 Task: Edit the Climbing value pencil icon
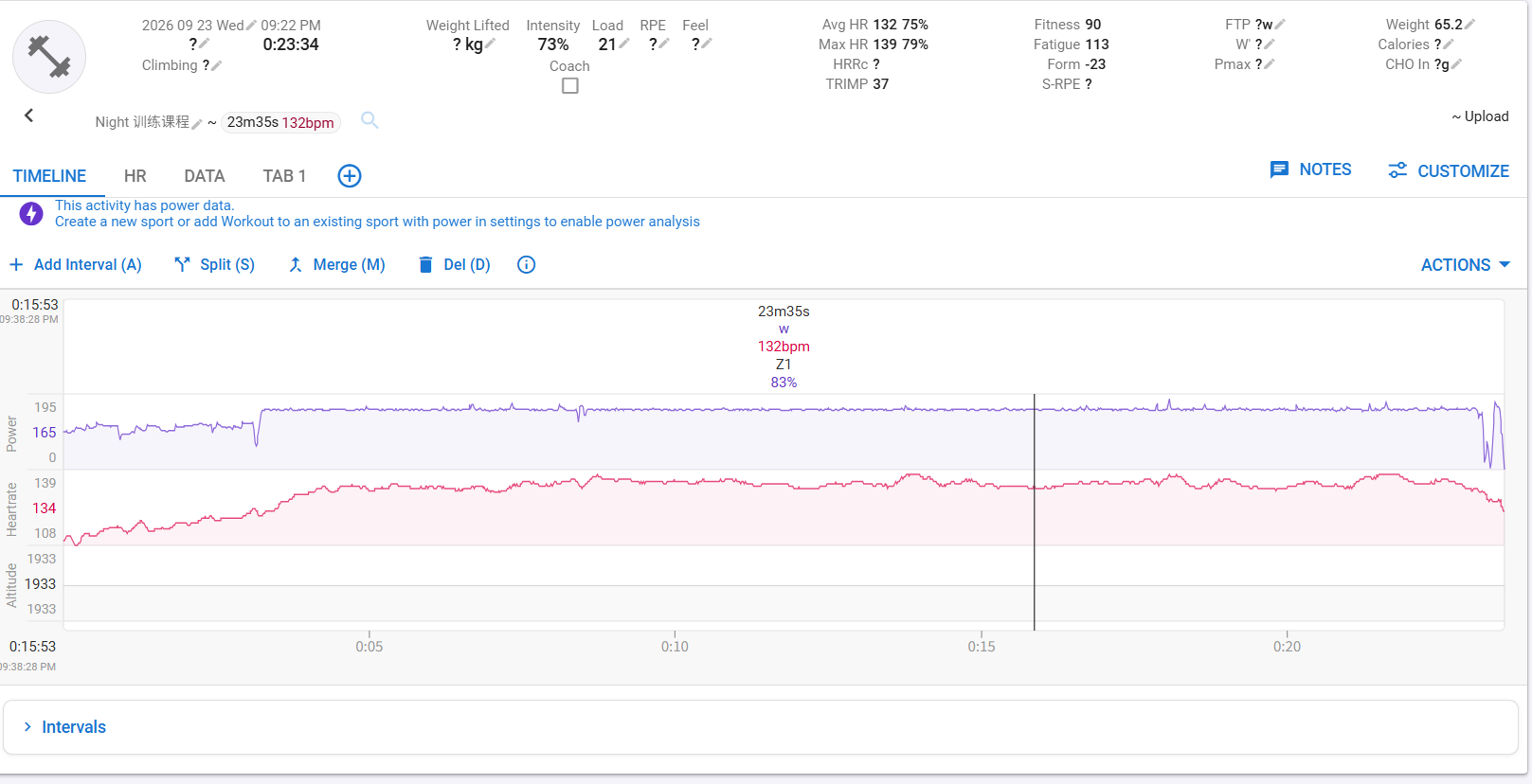pos(216,65)
